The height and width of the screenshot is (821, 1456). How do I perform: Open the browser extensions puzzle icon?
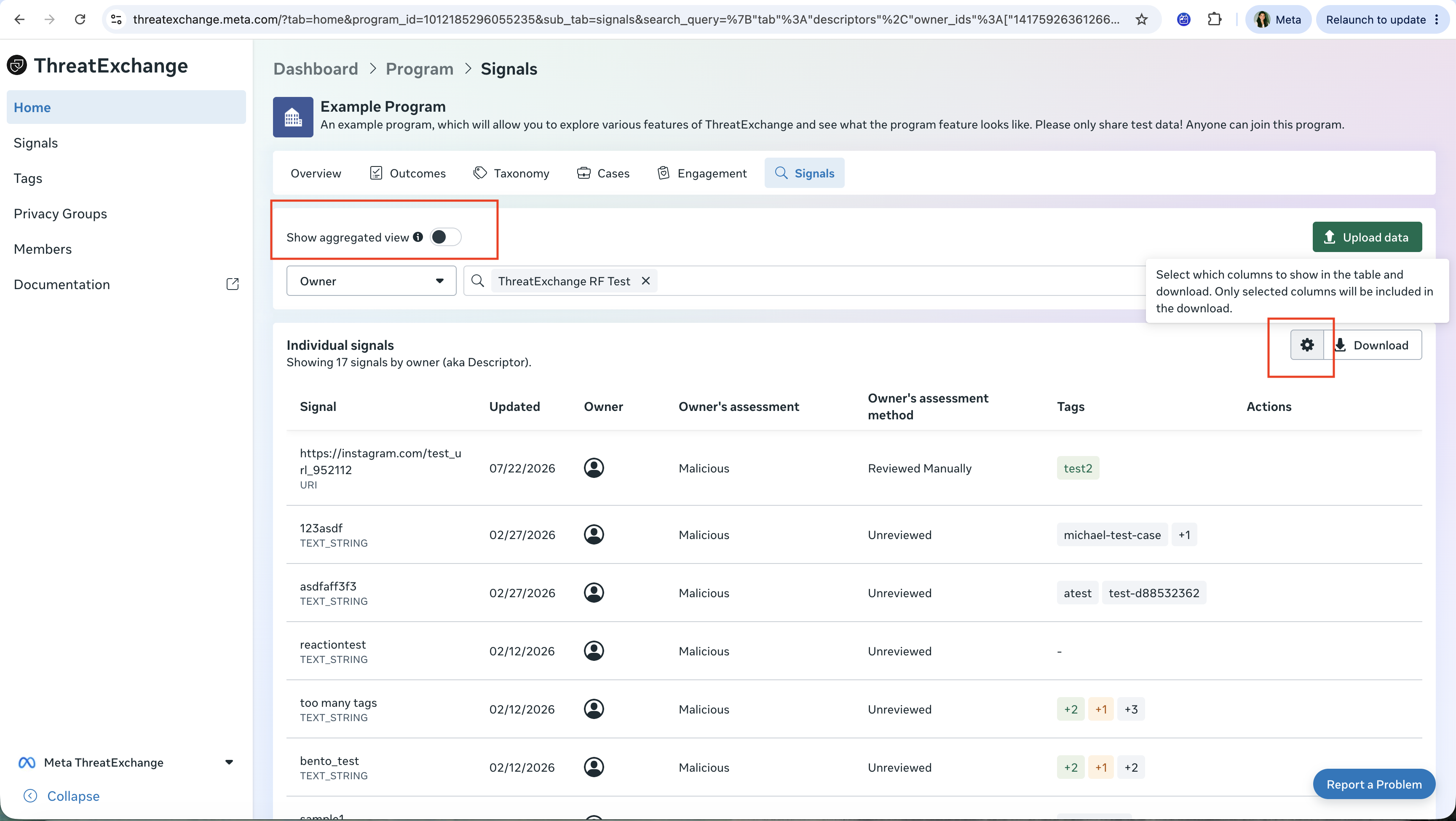pyautogui.click(x=1214, y=19)
